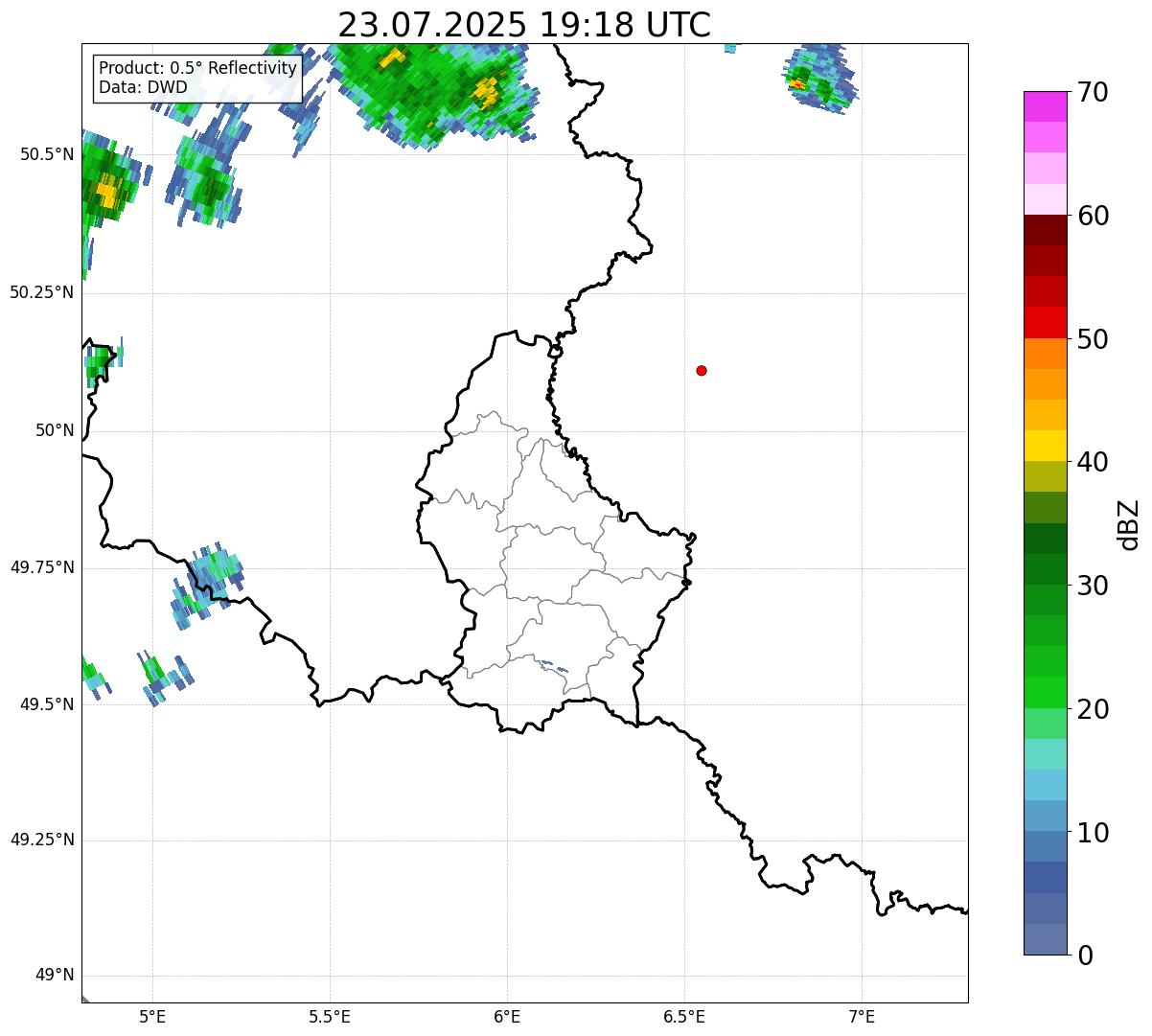Select the 49.5°N latitude label

coord(46,704)
